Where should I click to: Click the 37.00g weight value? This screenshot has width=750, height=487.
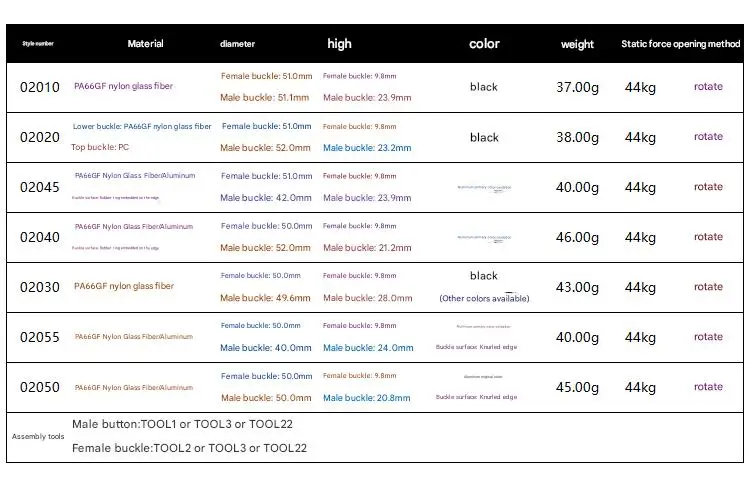click(577, 87)
